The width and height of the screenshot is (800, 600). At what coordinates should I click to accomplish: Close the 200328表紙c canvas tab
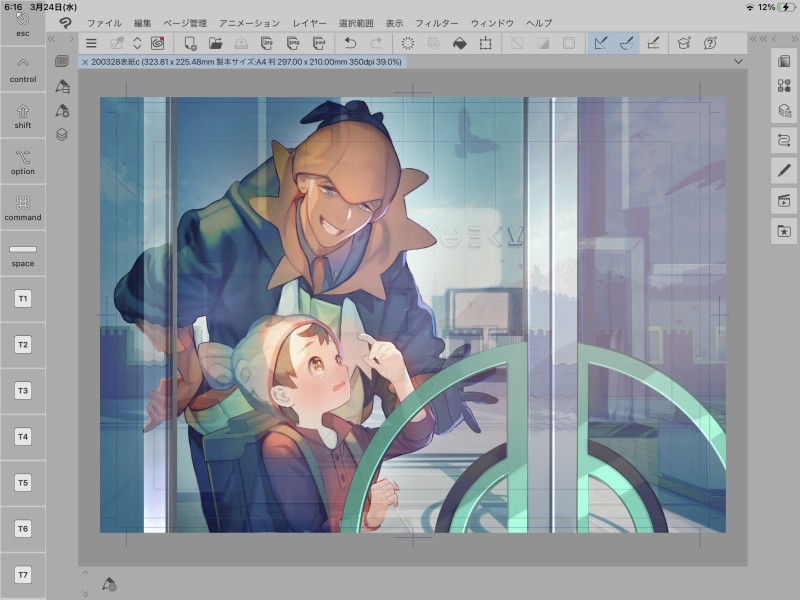[x=85, y=62]
